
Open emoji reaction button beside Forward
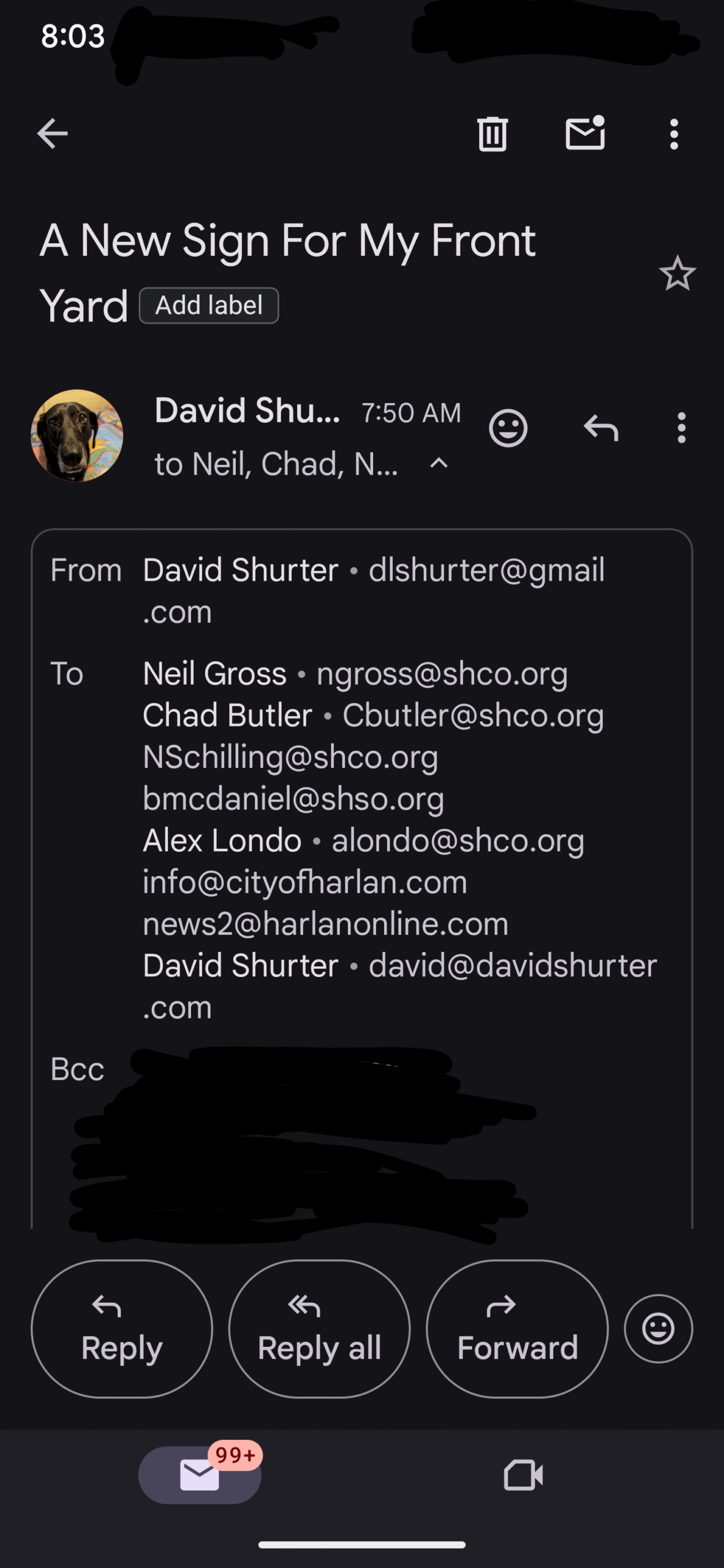(658, 1329)
